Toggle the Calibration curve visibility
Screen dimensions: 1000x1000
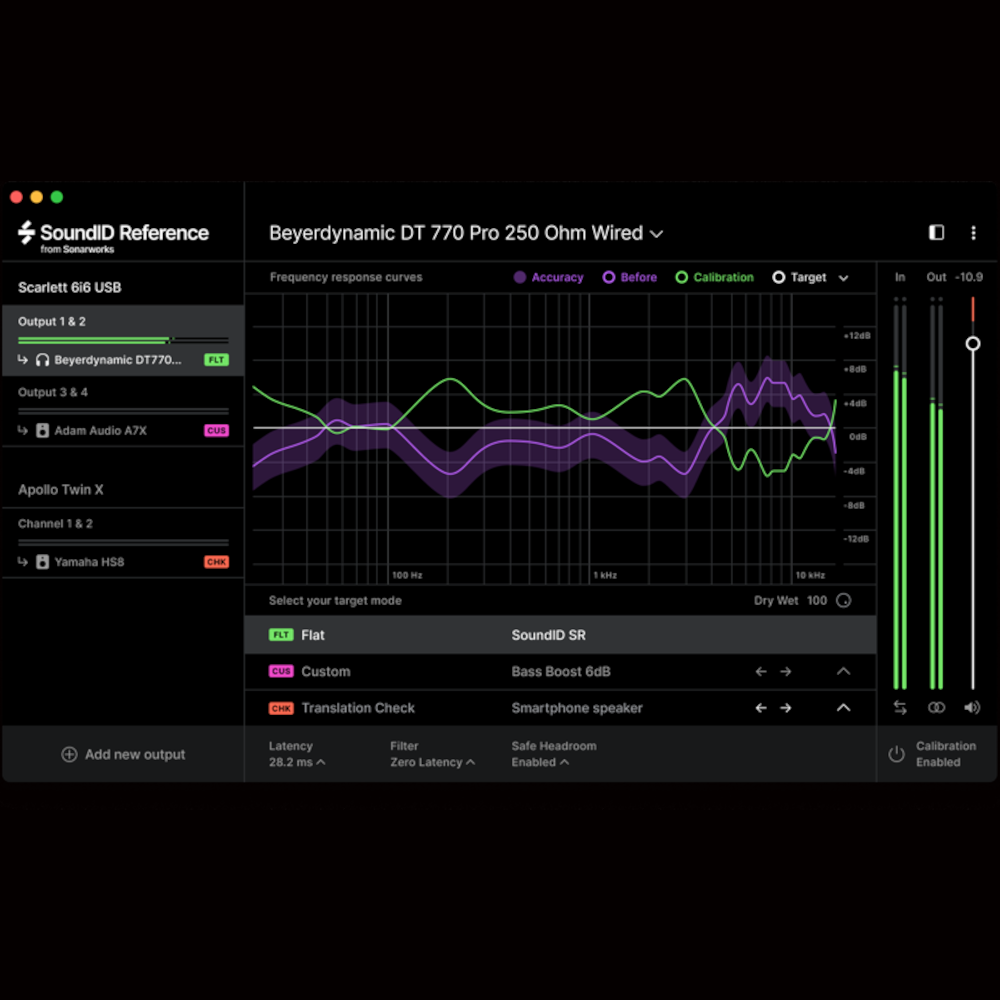(714, 277)
